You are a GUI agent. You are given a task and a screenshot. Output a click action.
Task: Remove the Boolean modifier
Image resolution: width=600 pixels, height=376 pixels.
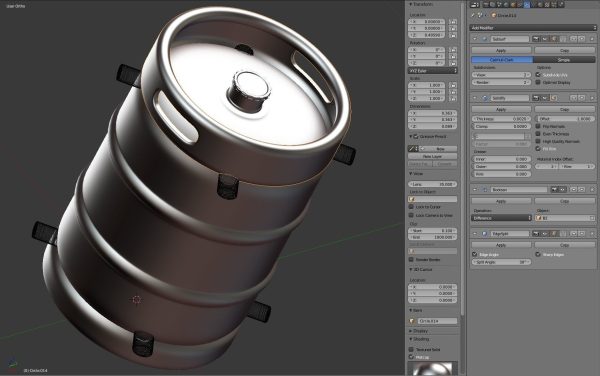592,189
